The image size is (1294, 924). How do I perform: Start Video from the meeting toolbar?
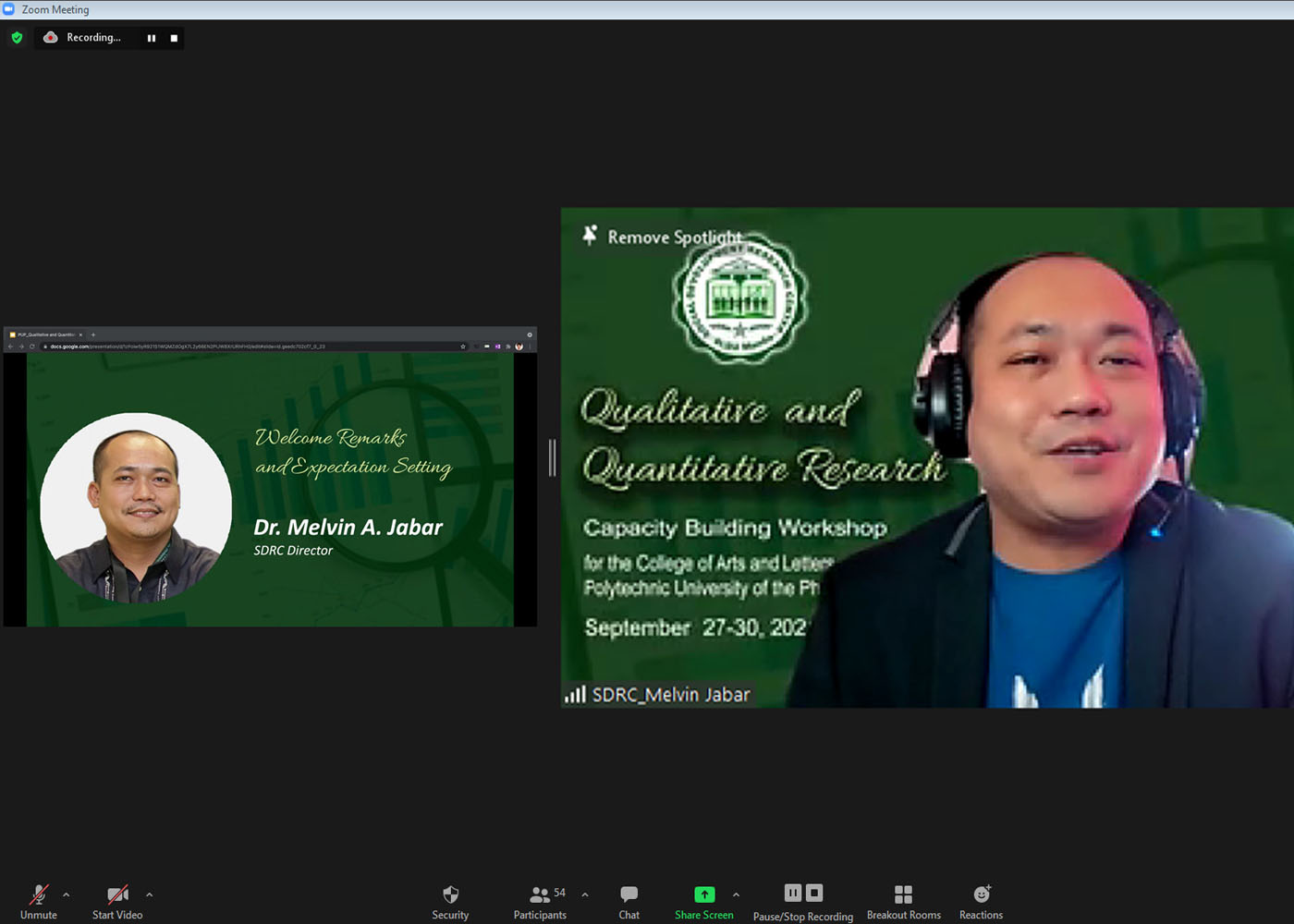tap(117, 901)
